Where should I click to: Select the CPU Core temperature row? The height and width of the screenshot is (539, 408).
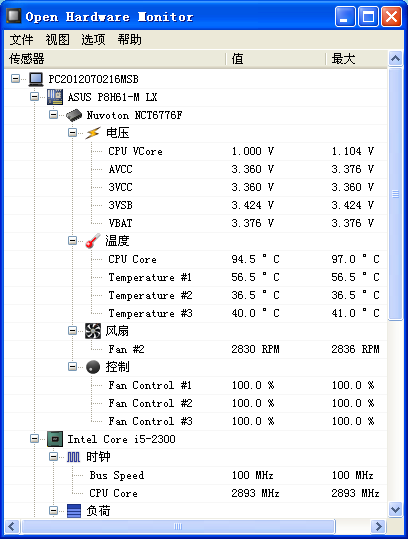click(196, 259)
